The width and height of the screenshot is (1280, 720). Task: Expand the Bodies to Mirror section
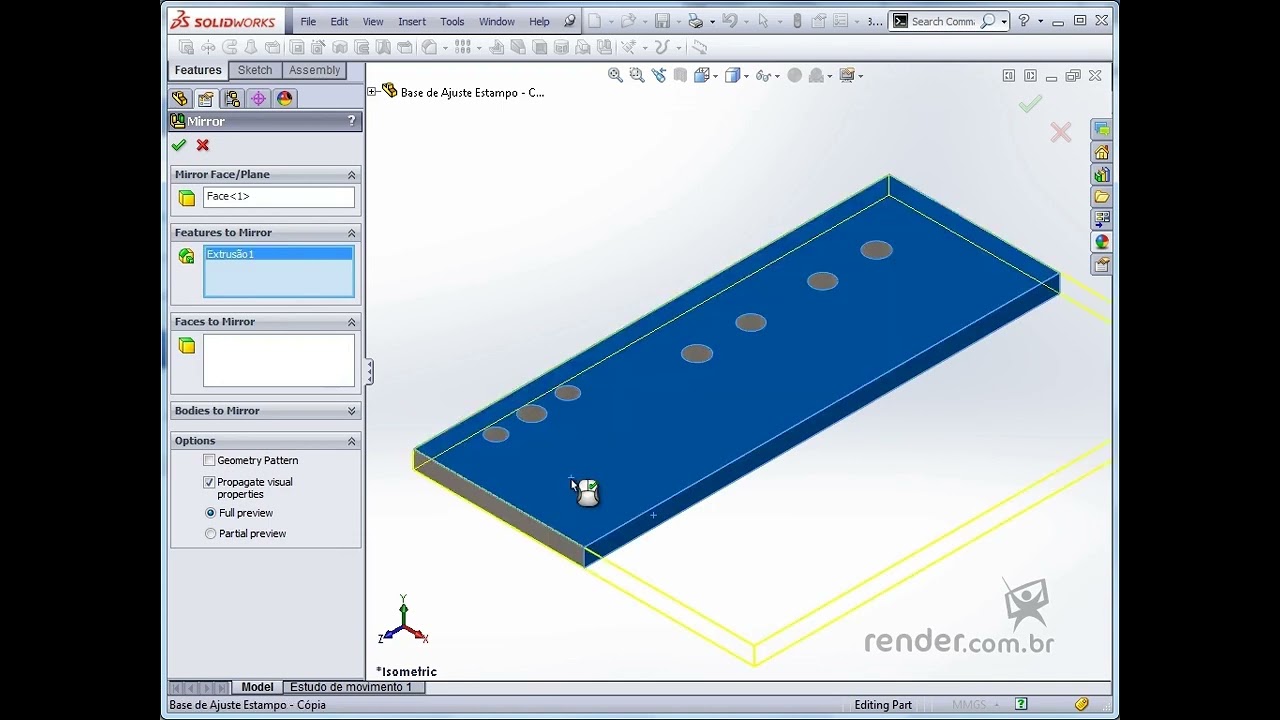351,411
